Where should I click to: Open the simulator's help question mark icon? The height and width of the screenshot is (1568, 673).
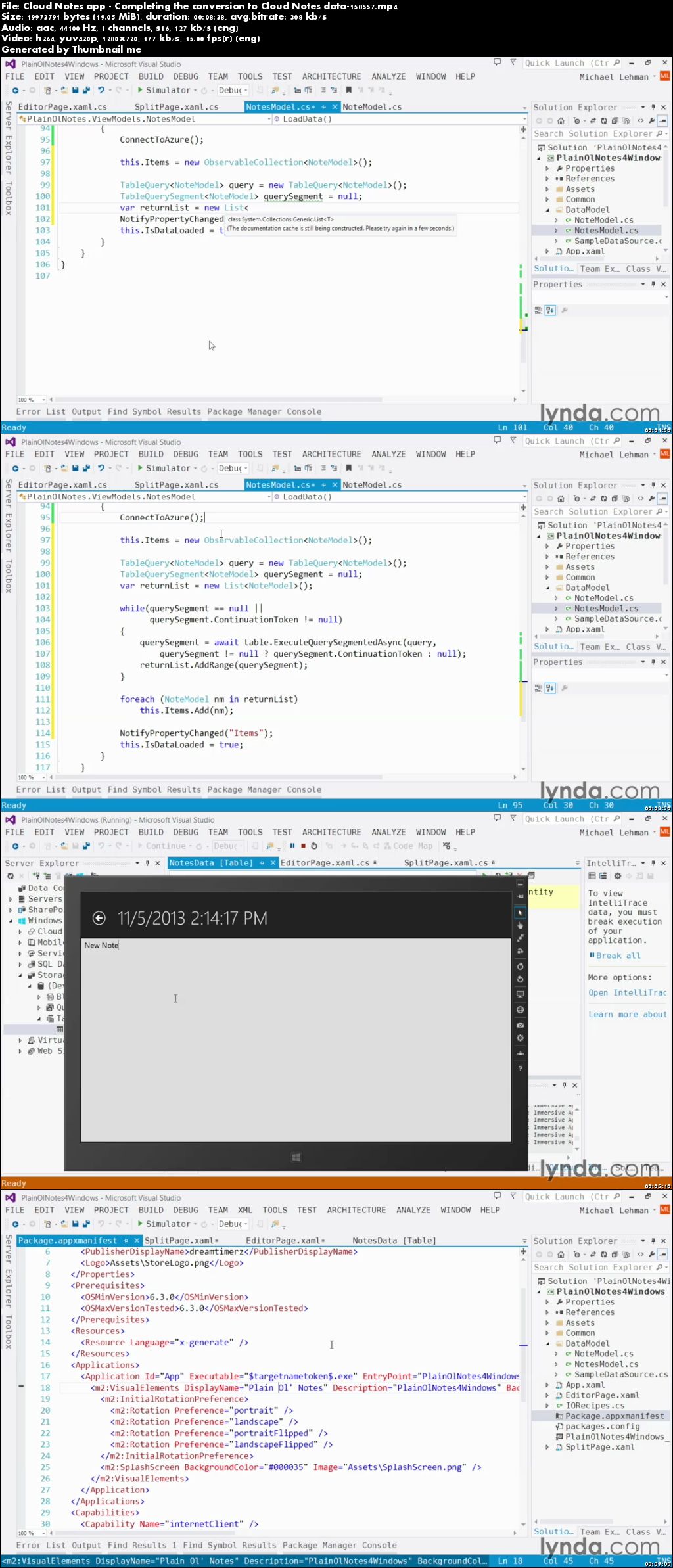520,1069
